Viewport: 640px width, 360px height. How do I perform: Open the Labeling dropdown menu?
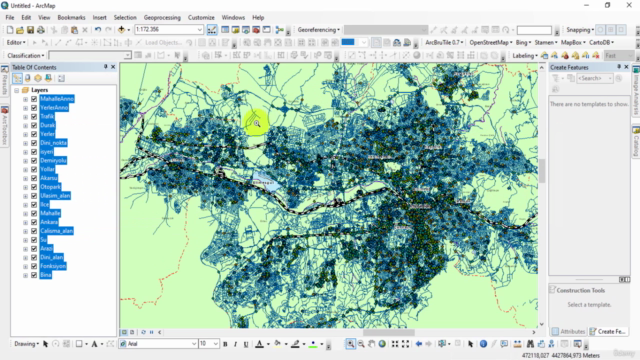(525, 56)
